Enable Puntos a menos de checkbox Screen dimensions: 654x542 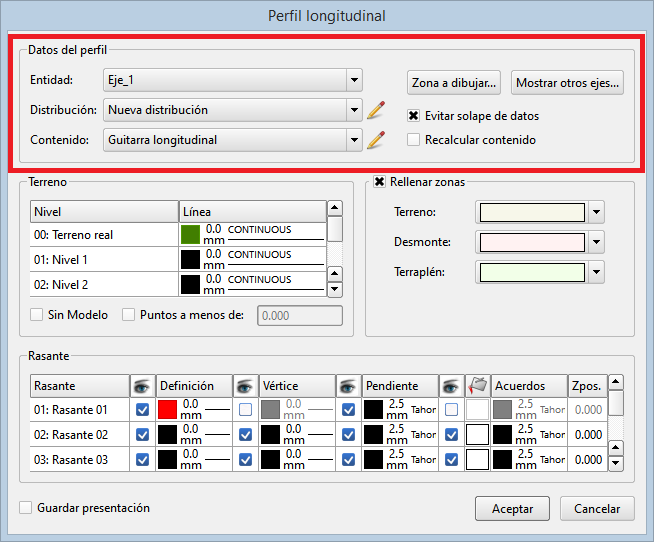pos(128,315)
